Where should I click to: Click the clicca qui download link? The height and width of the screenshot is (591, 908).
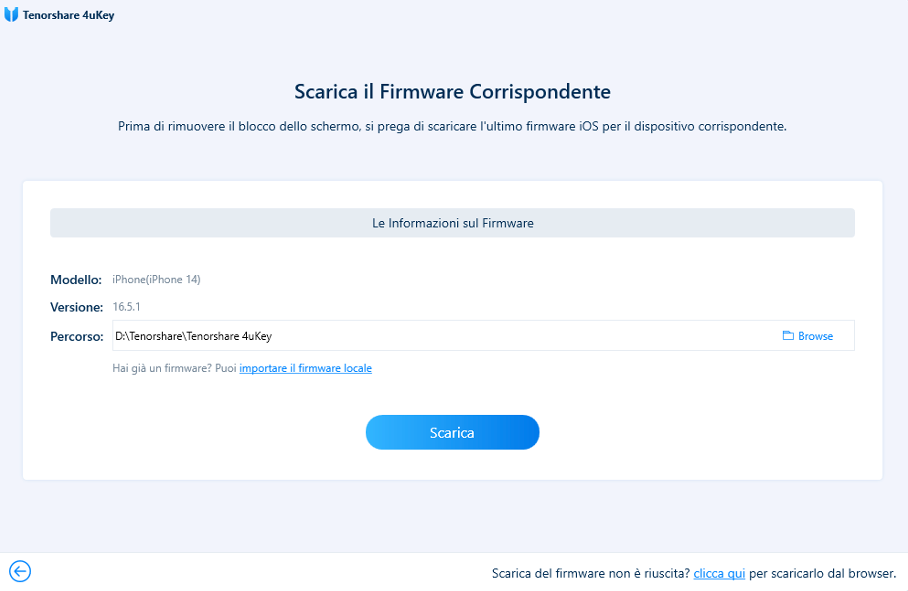pos(719,572)
